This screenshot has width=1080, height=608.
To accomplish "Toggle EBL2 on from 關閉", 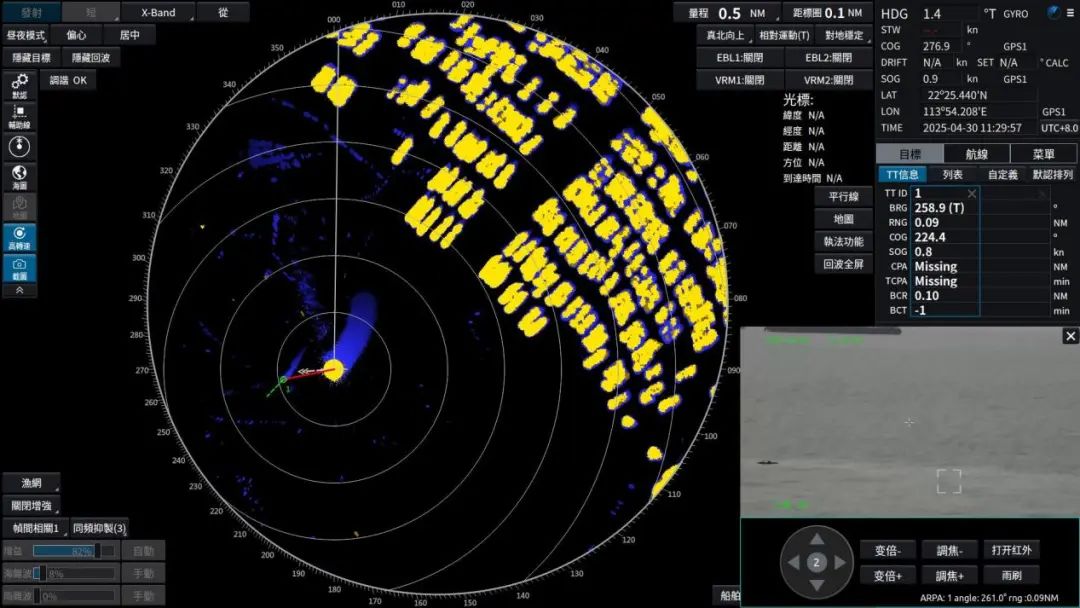I will point(829,58).
